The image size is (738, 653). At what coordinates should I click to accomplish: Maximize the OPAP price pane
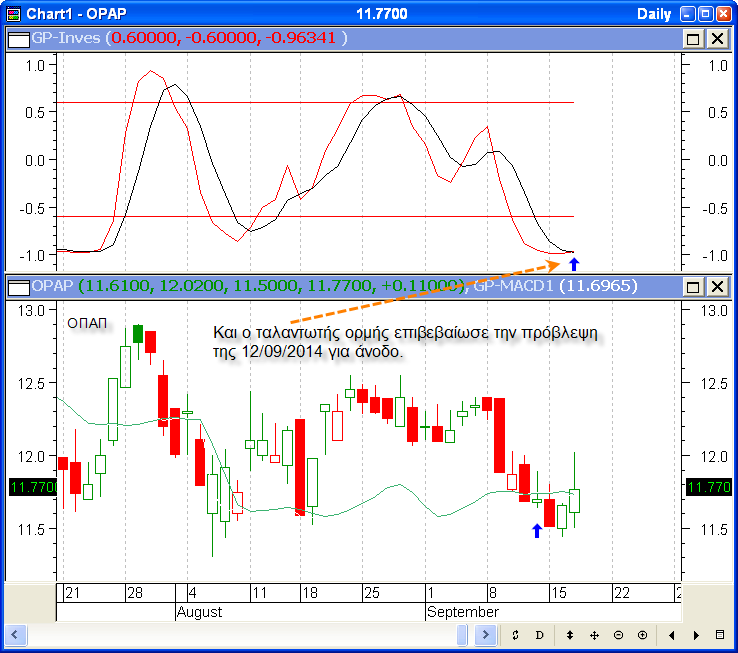pos(693,287)
